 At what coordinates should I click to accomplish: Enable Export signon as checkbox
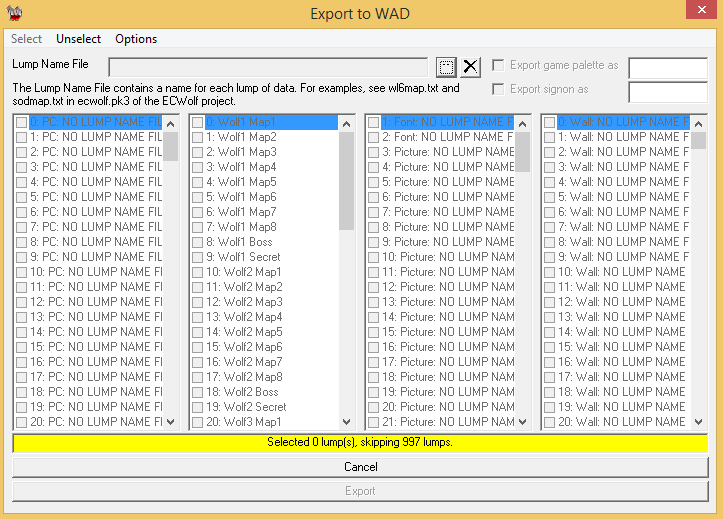tap(498, 89)
